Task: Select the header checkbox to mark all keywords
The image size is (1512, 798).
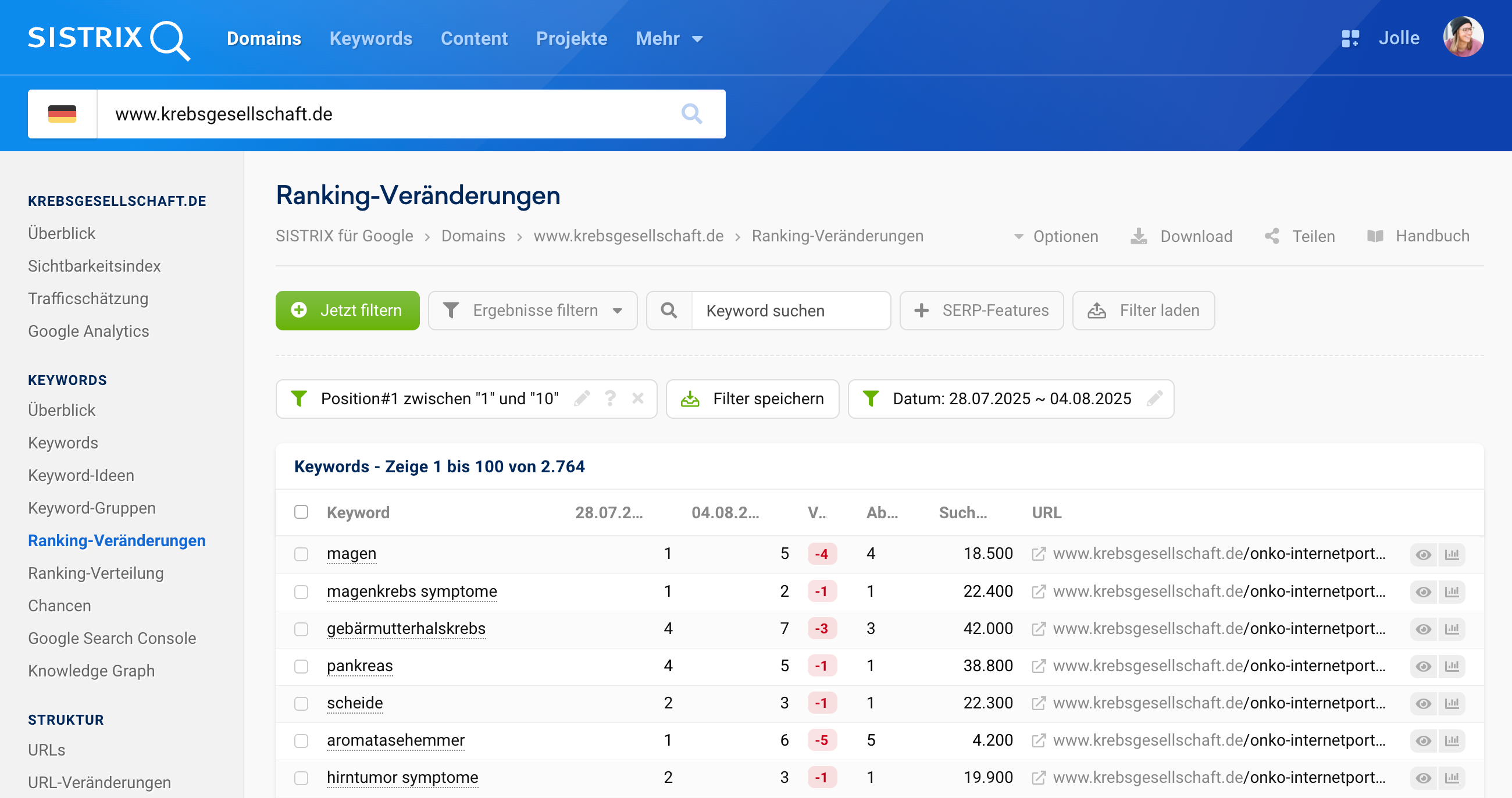Action: pos(302,512)
